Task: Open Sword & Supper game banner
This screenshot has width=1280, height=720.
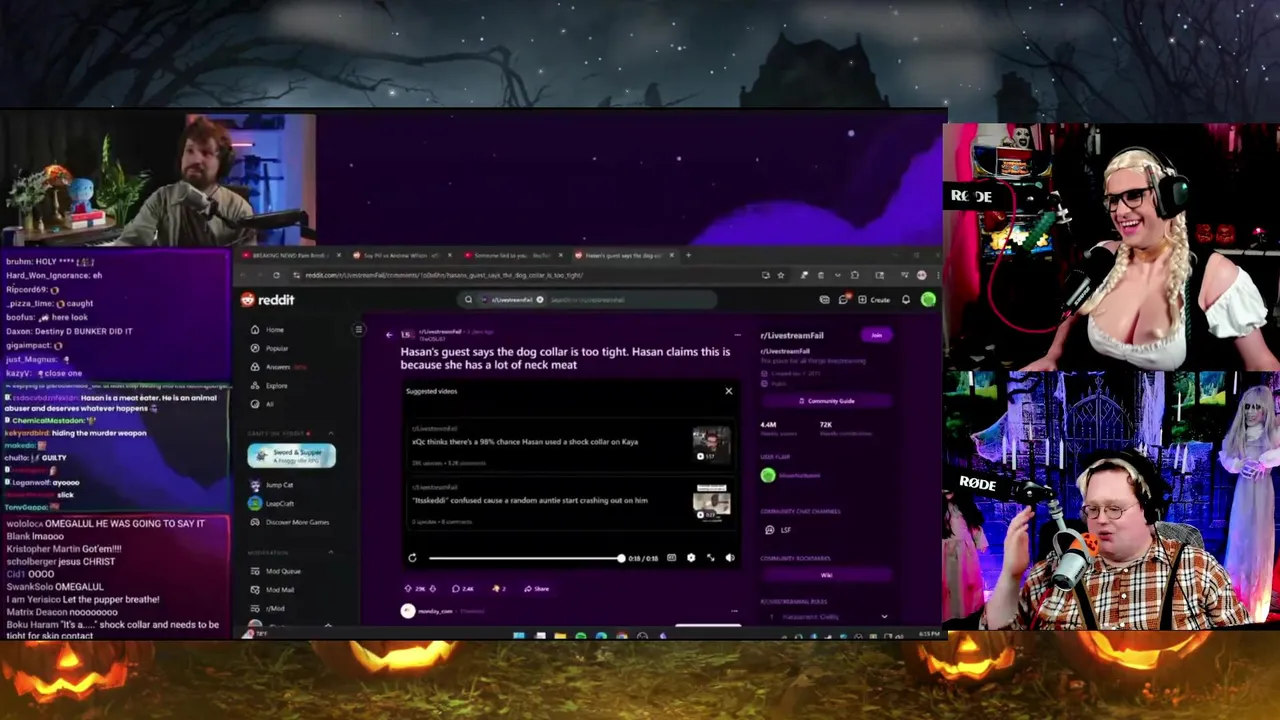Action: pos(292,455)
